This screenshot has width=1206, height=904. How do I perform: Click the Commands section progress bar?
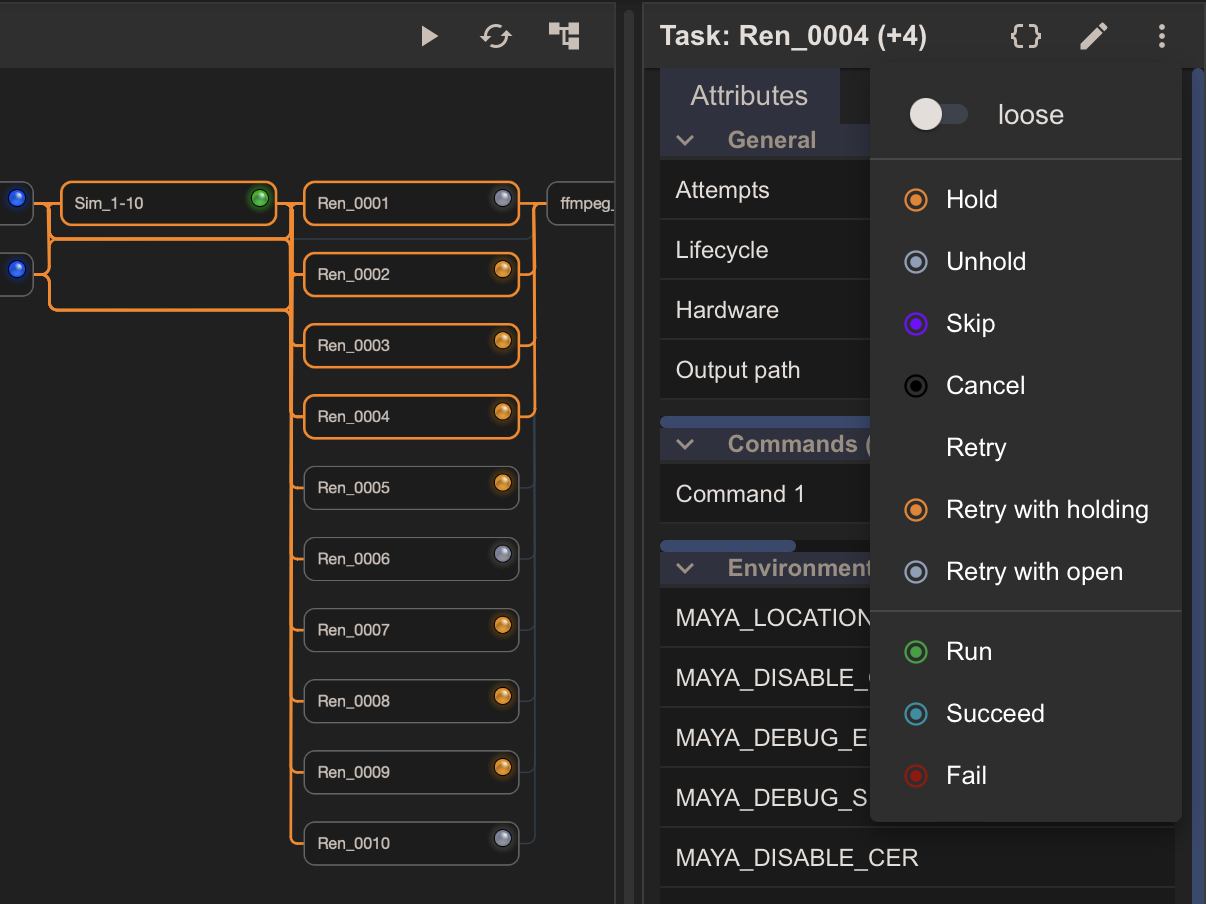728,546
